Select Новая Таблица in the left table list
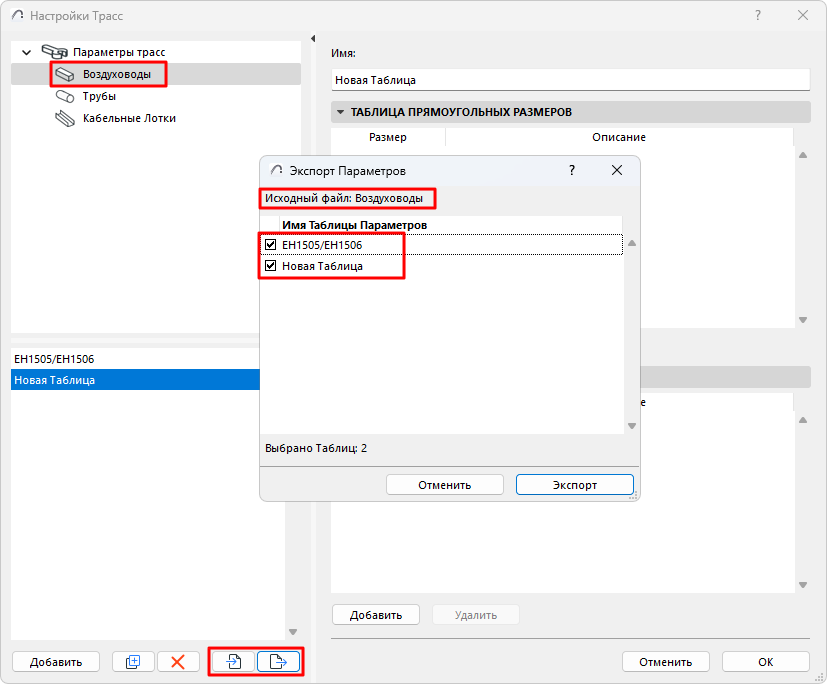This screenshot has width=827, height=684. pos(135,380)
